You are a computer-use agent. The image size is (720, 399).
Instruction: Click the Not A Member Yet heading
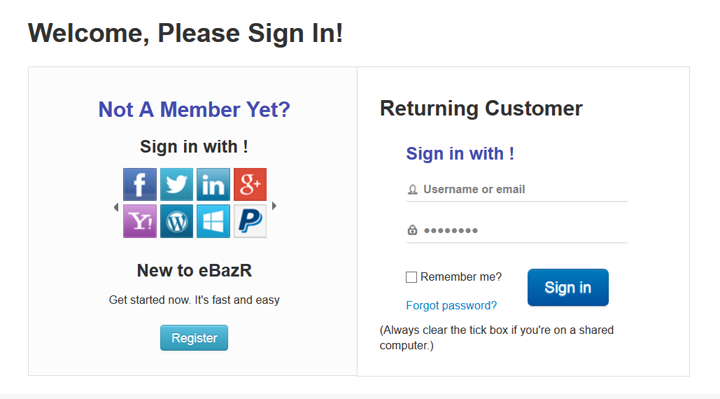coord(194,110)
